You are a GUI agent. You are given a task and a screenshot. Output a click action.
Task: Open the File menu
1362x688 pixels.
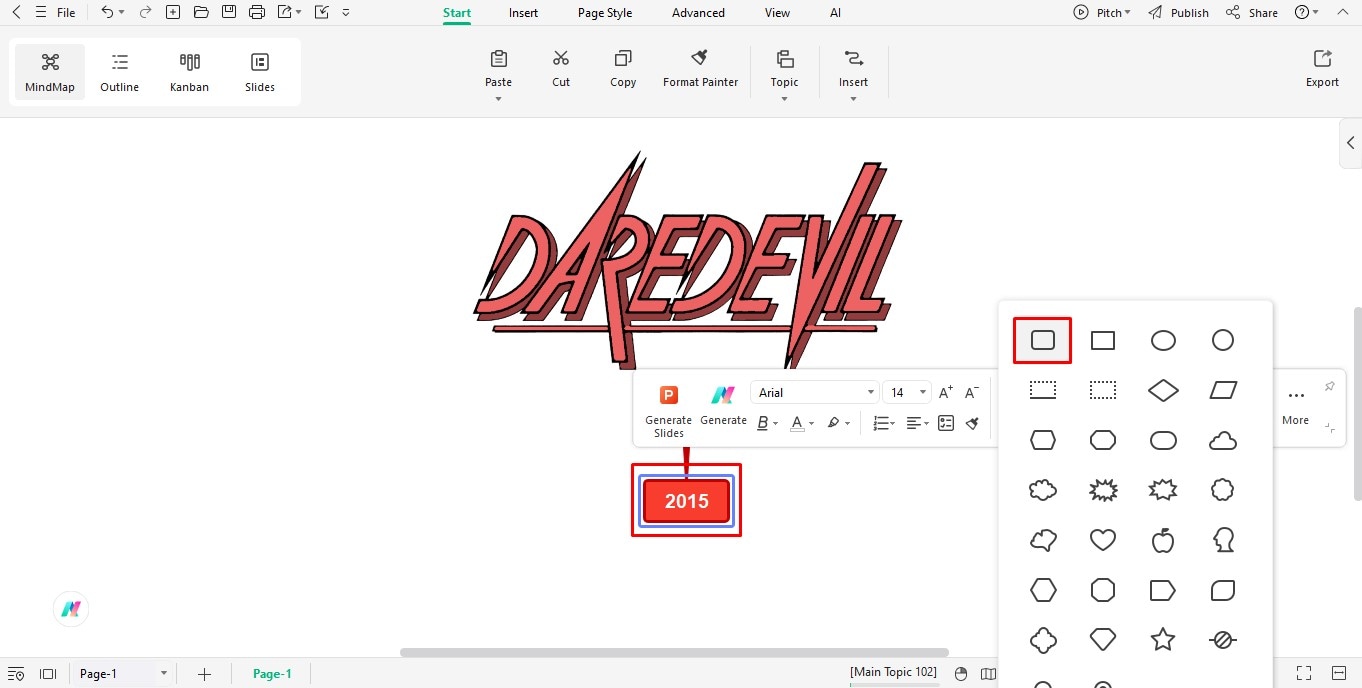(66, 13)
